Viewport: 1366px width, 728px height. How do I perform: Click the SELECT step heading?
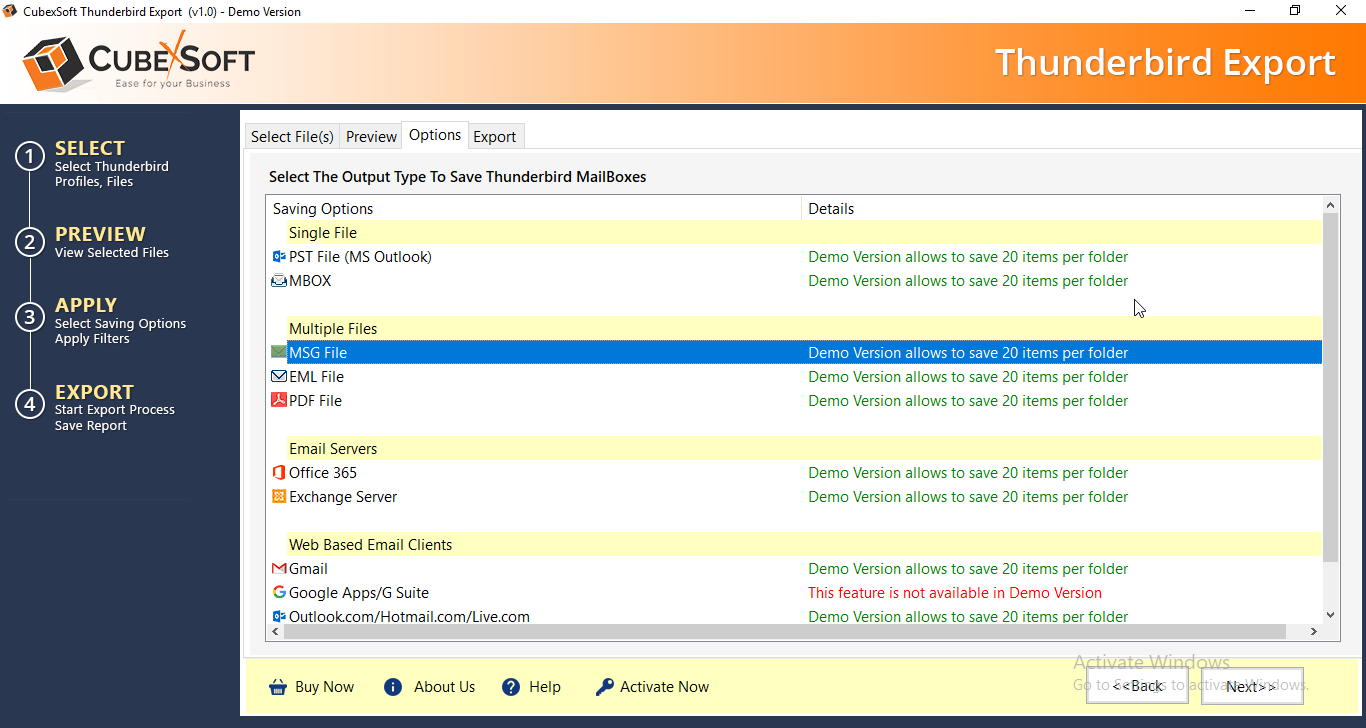pos(90,148)
